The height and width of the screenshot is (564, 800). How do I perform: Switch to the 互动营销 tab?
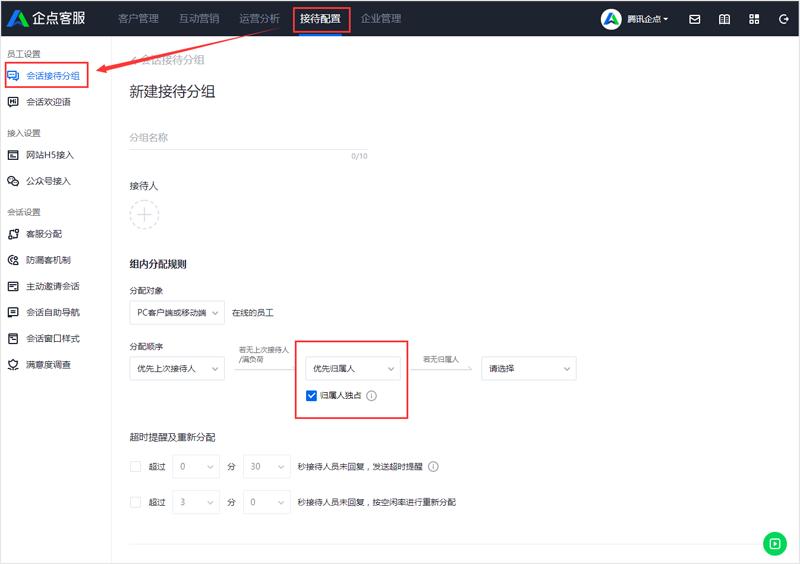click(199, 19)
